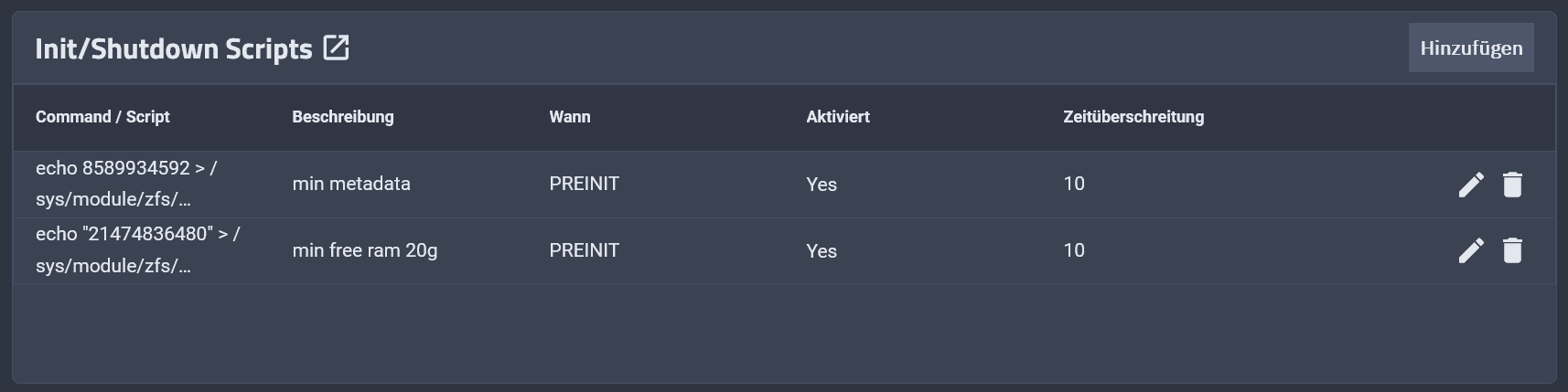Viewport: 1568px width, 392px height.
Task: Open Init/Shutdown Scripts in external view icon
Action: [x=336, y=48]
